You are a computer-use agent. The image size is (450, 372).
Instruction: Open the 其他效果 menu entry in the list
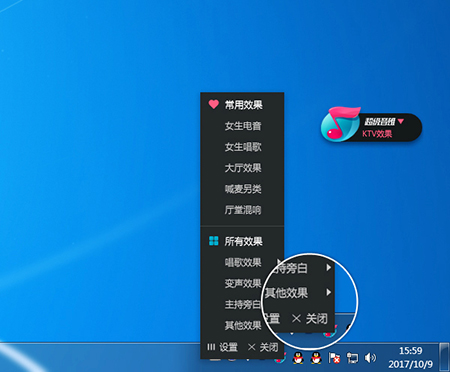[x=243, y=325]
